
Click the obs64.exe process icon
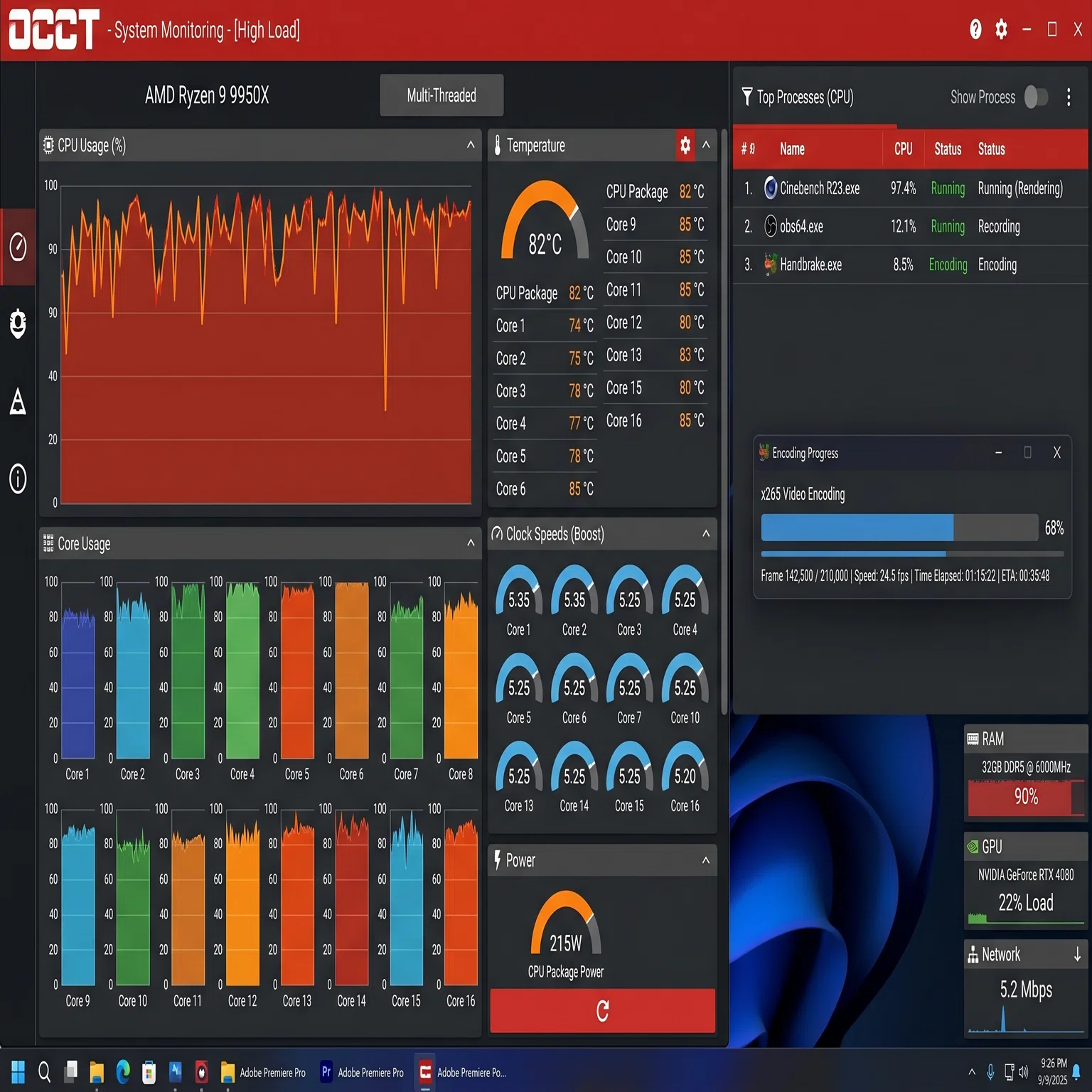[770, 226]
